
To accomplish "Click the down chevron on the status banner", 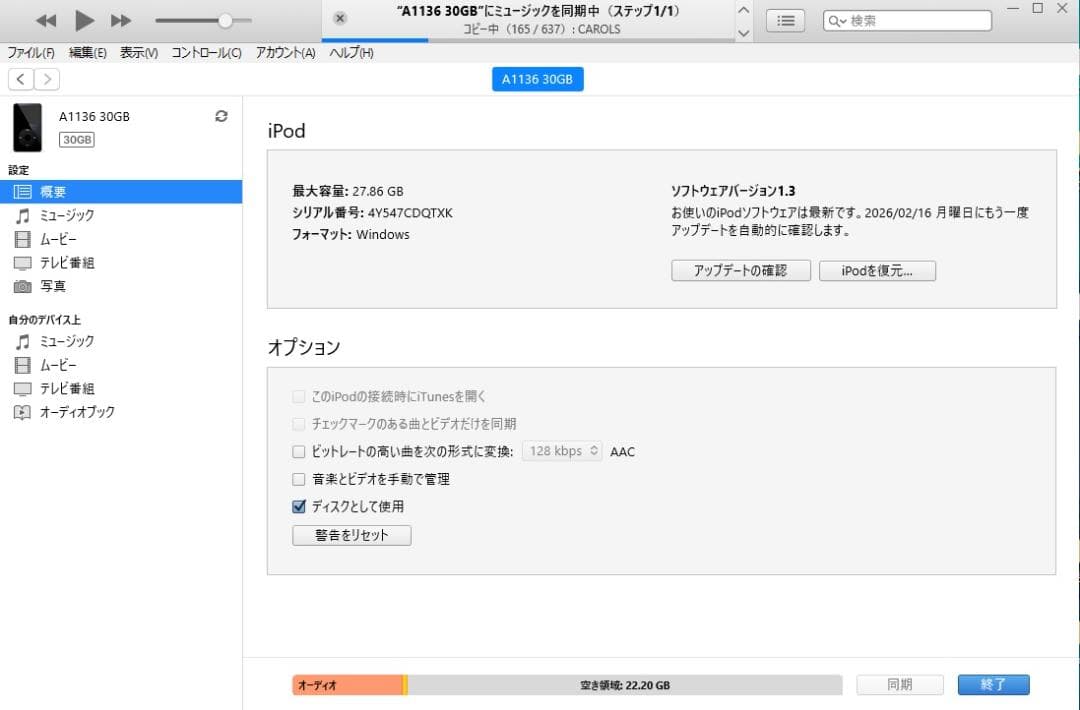I will click(743, 31).
